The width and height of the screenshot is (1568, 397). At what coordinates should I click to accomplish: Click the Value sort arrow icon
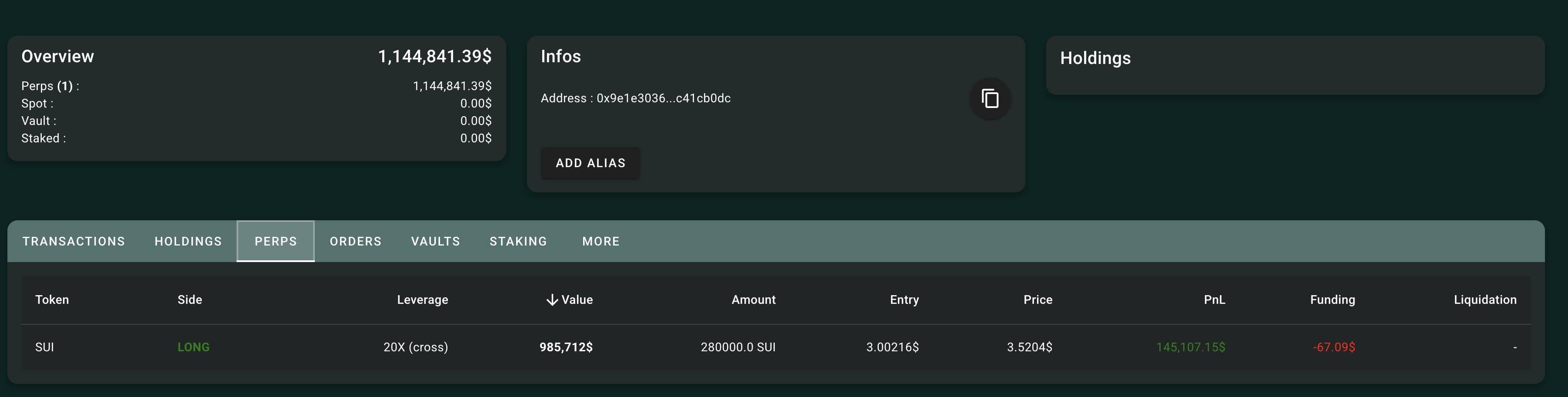(551, 299)
